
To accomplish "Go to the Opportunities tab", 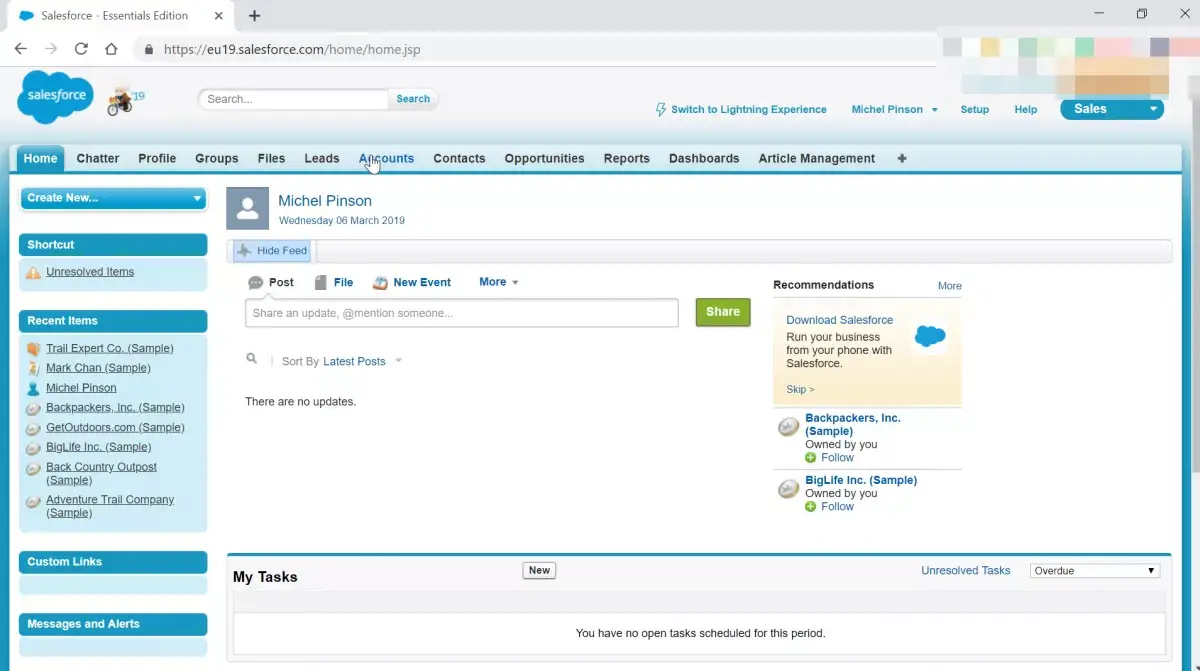I will tap(544, 158).
